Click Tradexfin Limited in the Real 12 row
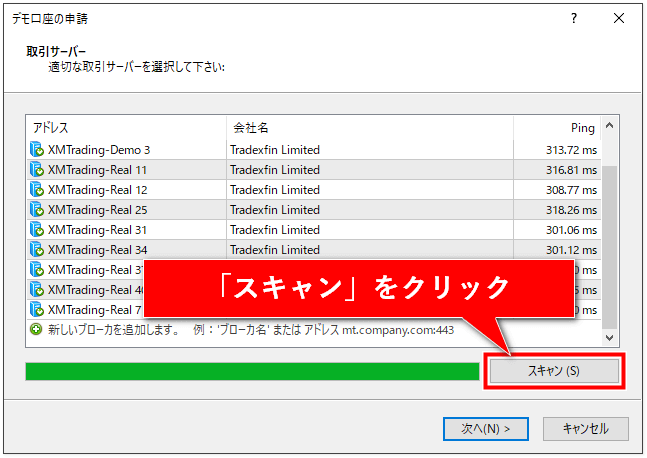The width and height of the screenshot is (647, 458). pos(275,190)
